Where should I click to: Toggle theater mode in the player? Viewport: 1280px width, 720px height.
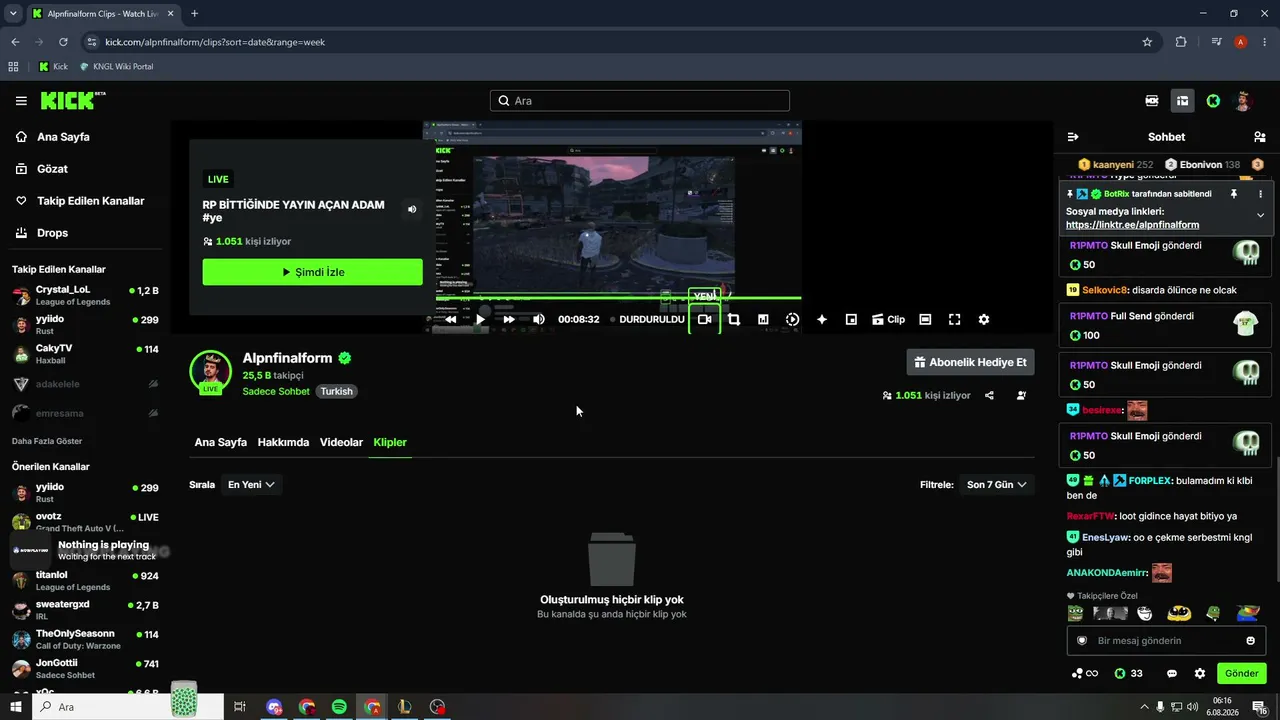(925, 319)
